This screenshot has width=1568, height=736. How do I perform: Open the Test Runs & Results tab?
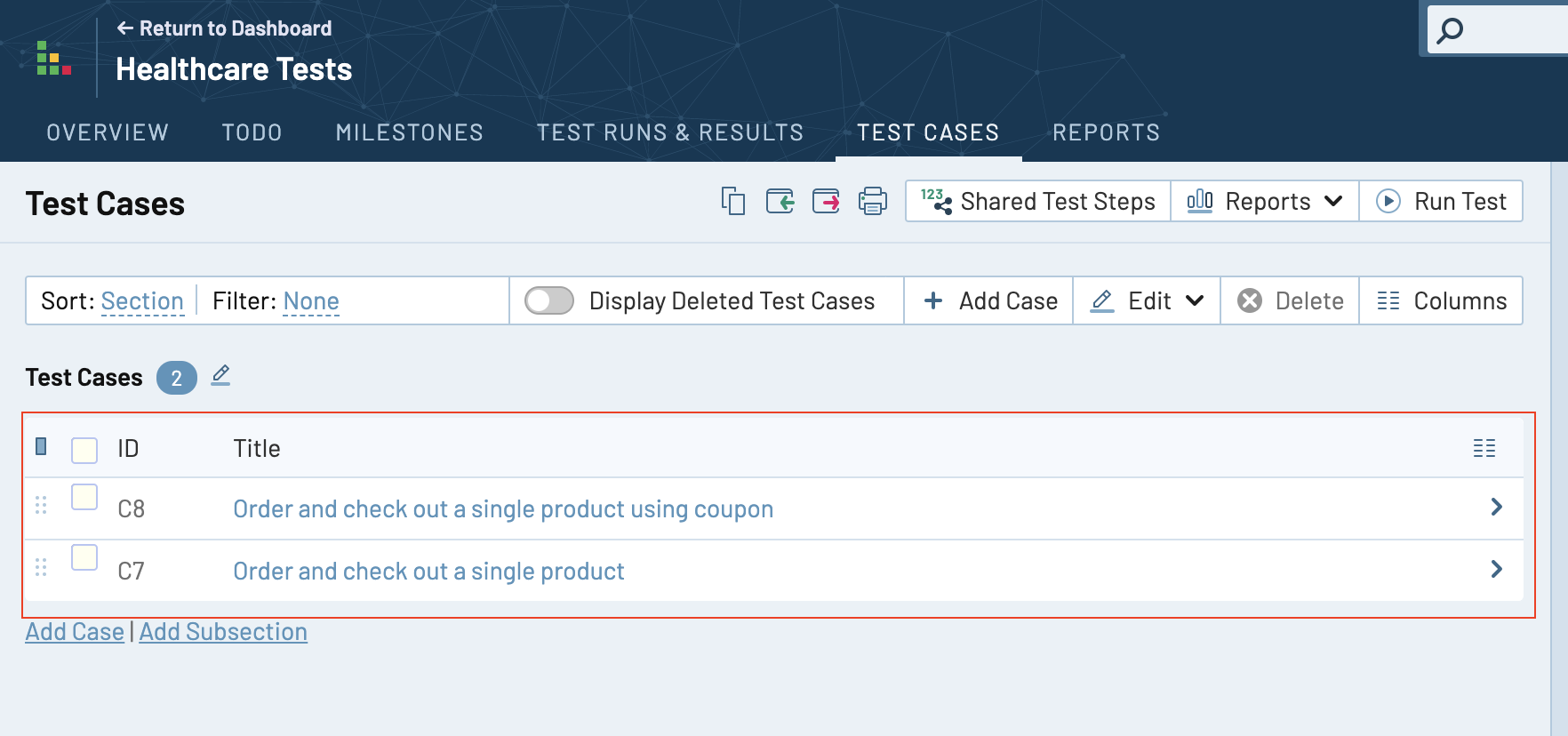[x=669, y=132]
